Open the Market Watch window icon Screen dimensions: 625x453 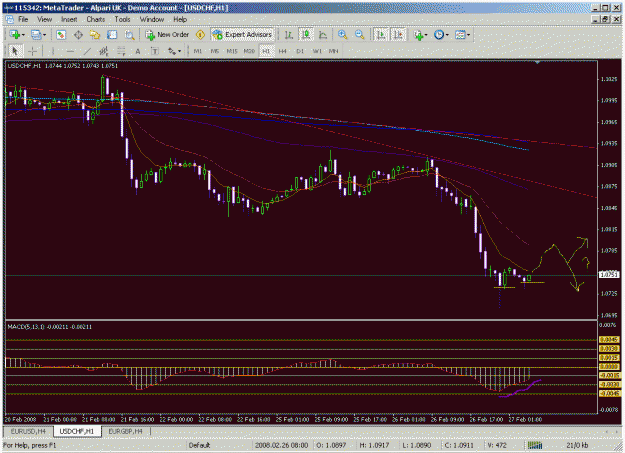pyautogui.click(x=61, y=35)
